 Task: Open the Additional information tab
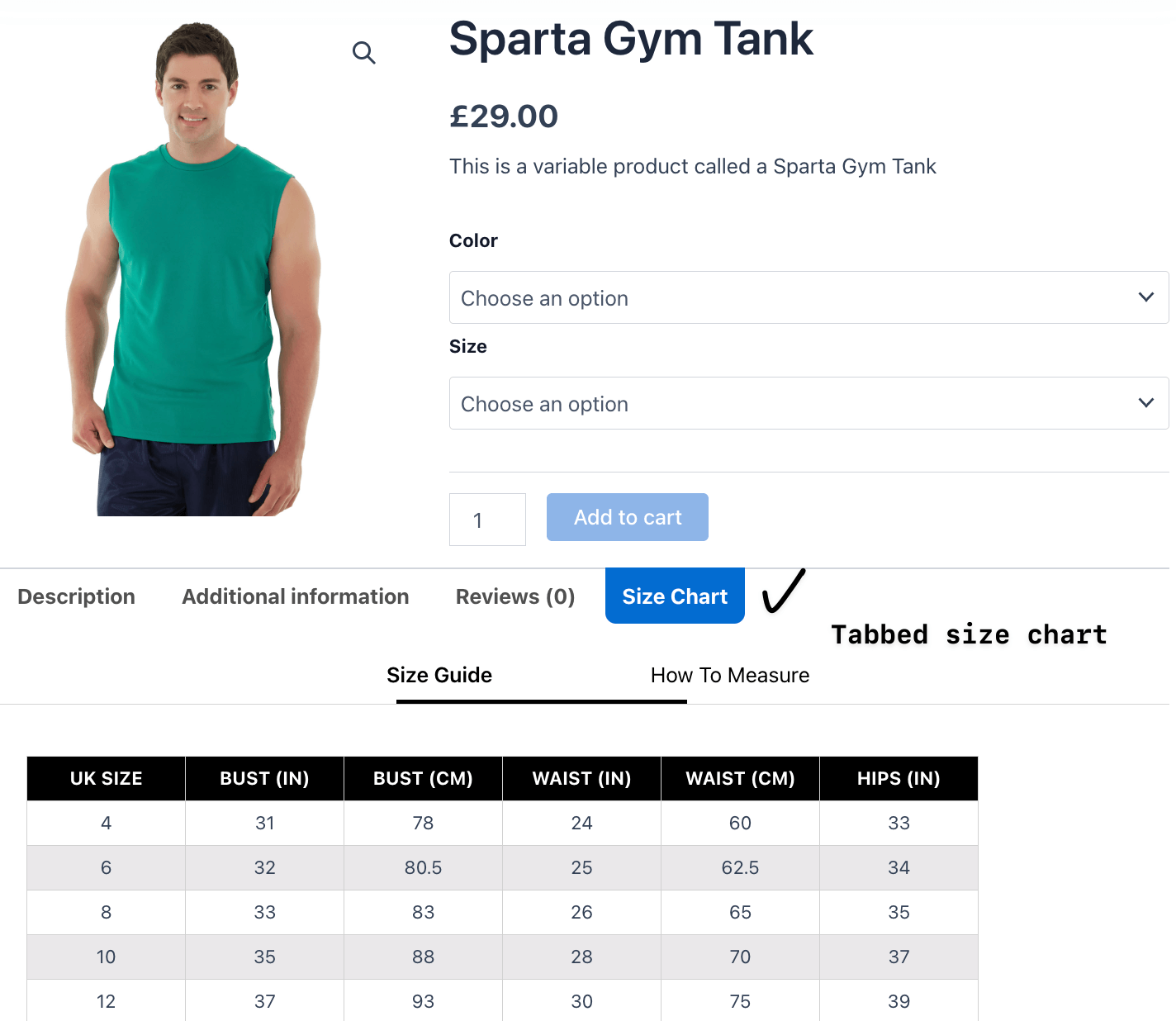295,596
